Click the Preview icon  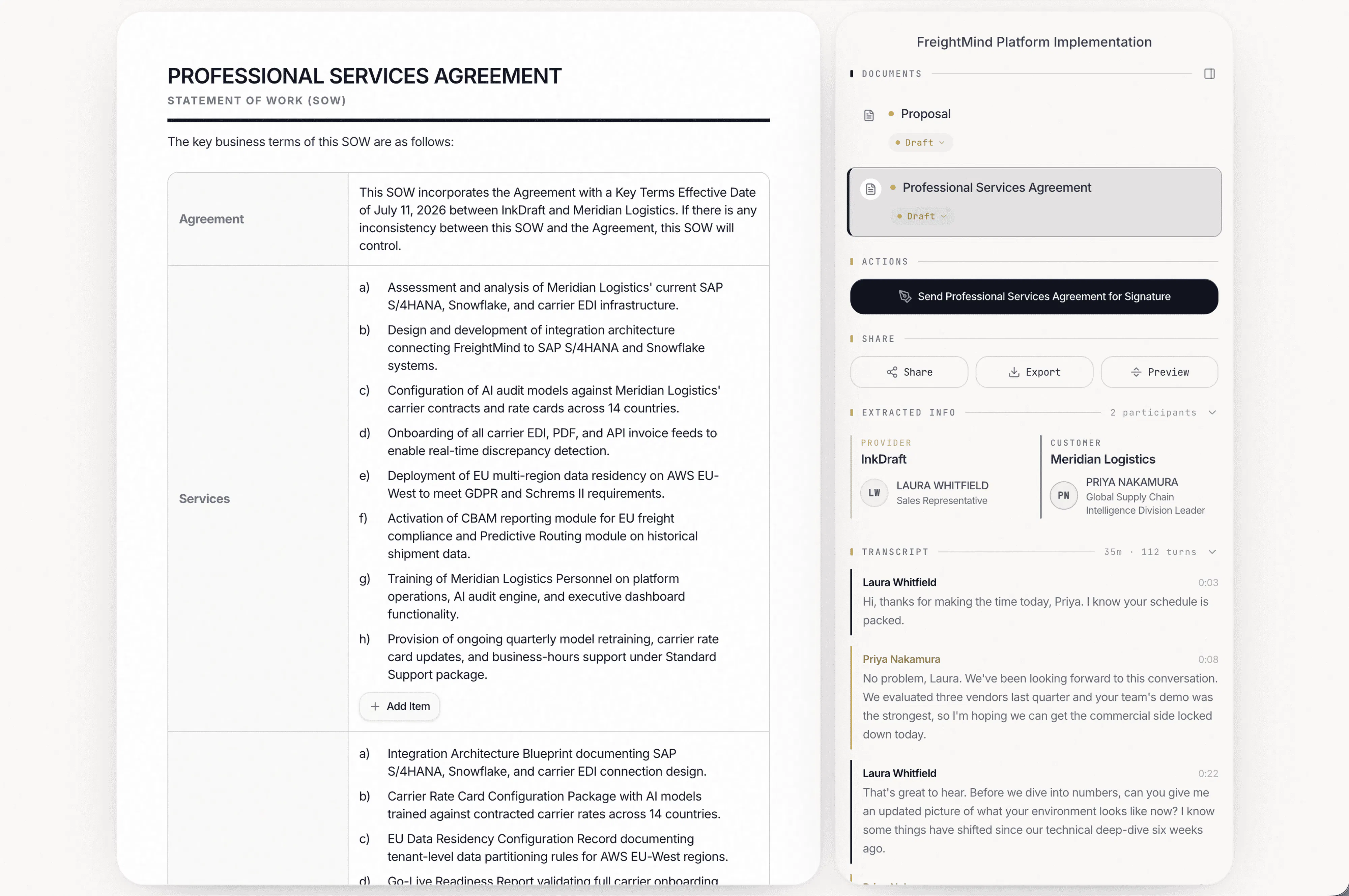point(1136,372)
